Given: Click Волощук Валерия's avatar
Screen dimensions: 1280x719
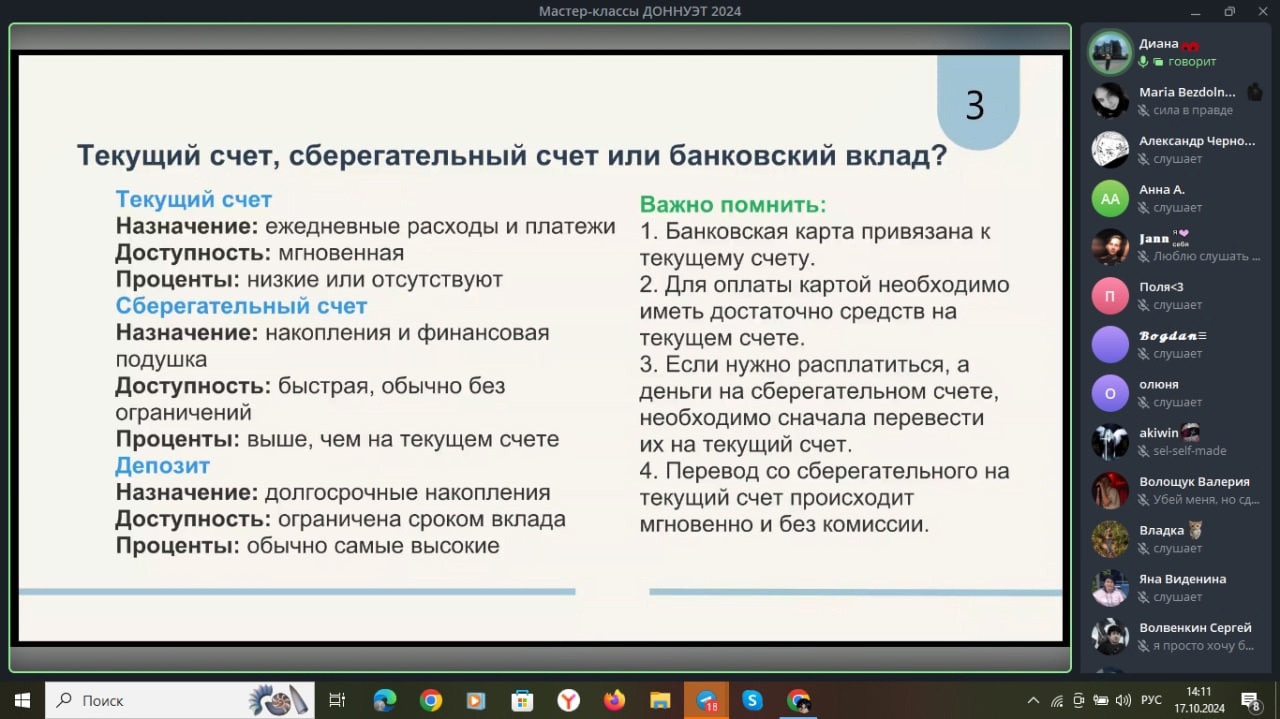Looking at the screenshot, I should point(1110,490).
